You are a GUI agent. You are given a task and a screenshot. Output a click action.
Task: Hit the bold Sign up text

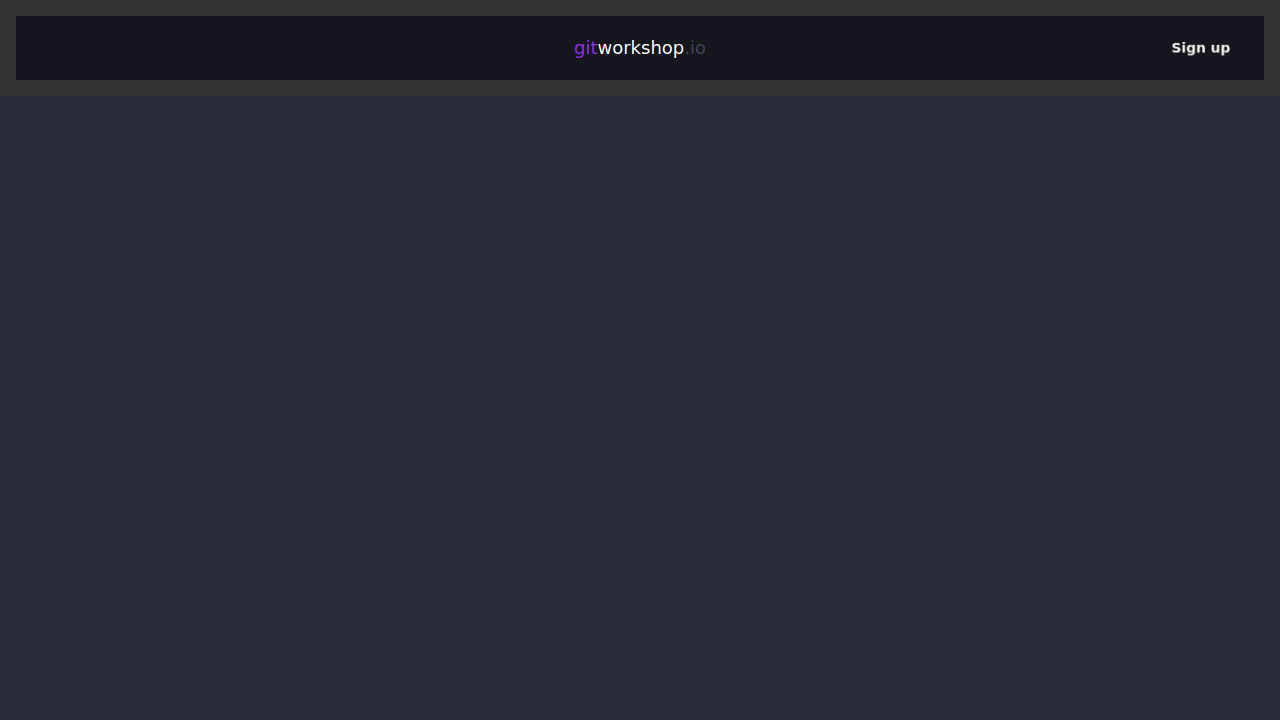[x=1200, y=48]
